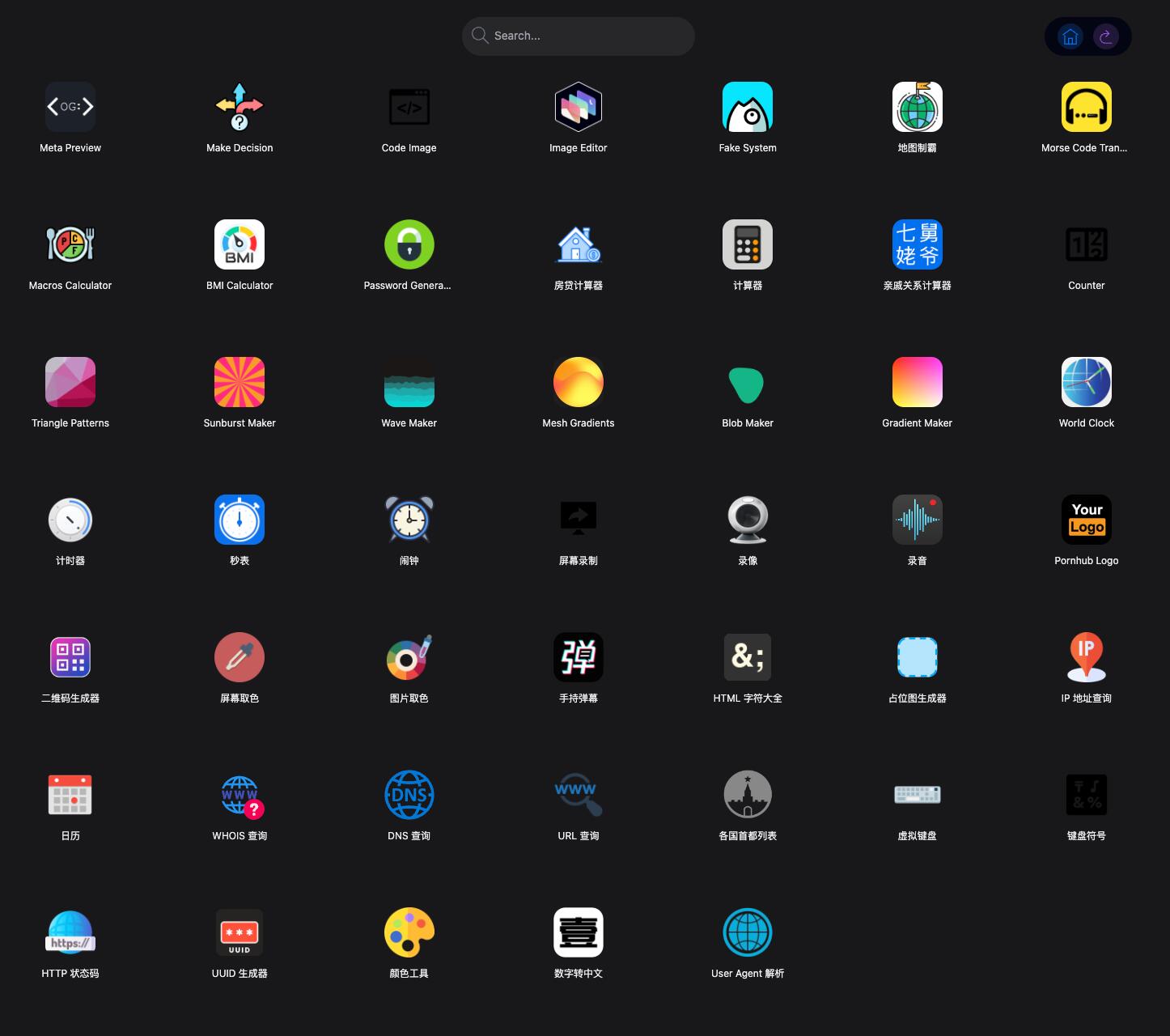Open the BMI Calculator
The height and width of the screenshot is (1036, 1170).
(240, 245)
